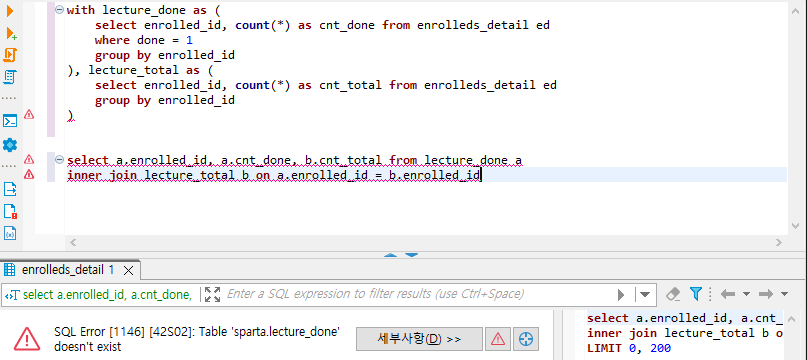Click the editor horizontal scrollbar right arrow
The width and height of the screenshot is (807, 360).
point(779,242)
